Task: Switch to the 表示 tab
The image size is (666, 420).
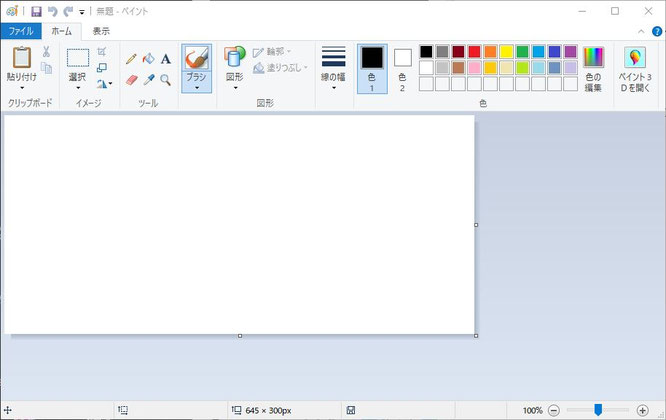Action: pos(101,31)
